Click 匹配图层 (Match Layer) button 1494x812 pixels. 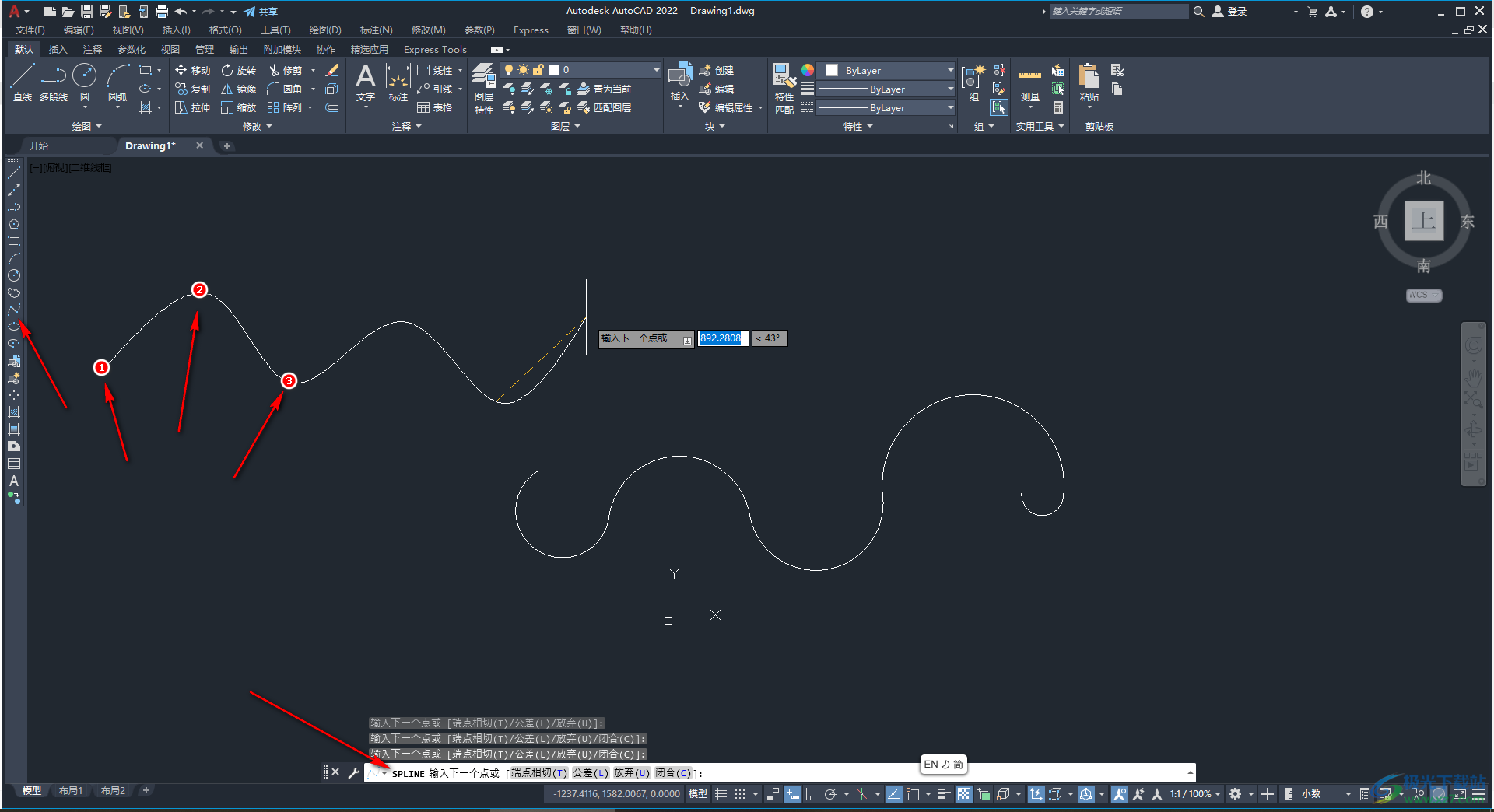605,107
